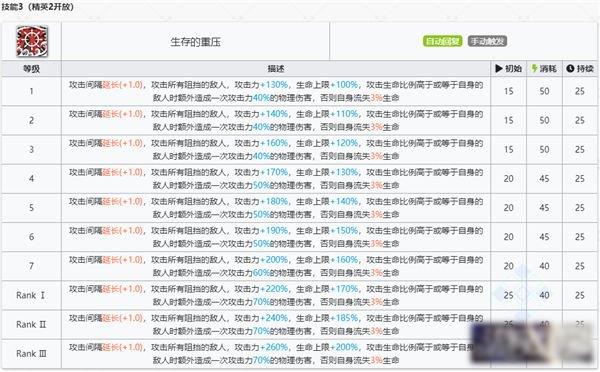Click level 6 cell in 等级 column
Screen dimensions: 600x372
tap(31, 237)
